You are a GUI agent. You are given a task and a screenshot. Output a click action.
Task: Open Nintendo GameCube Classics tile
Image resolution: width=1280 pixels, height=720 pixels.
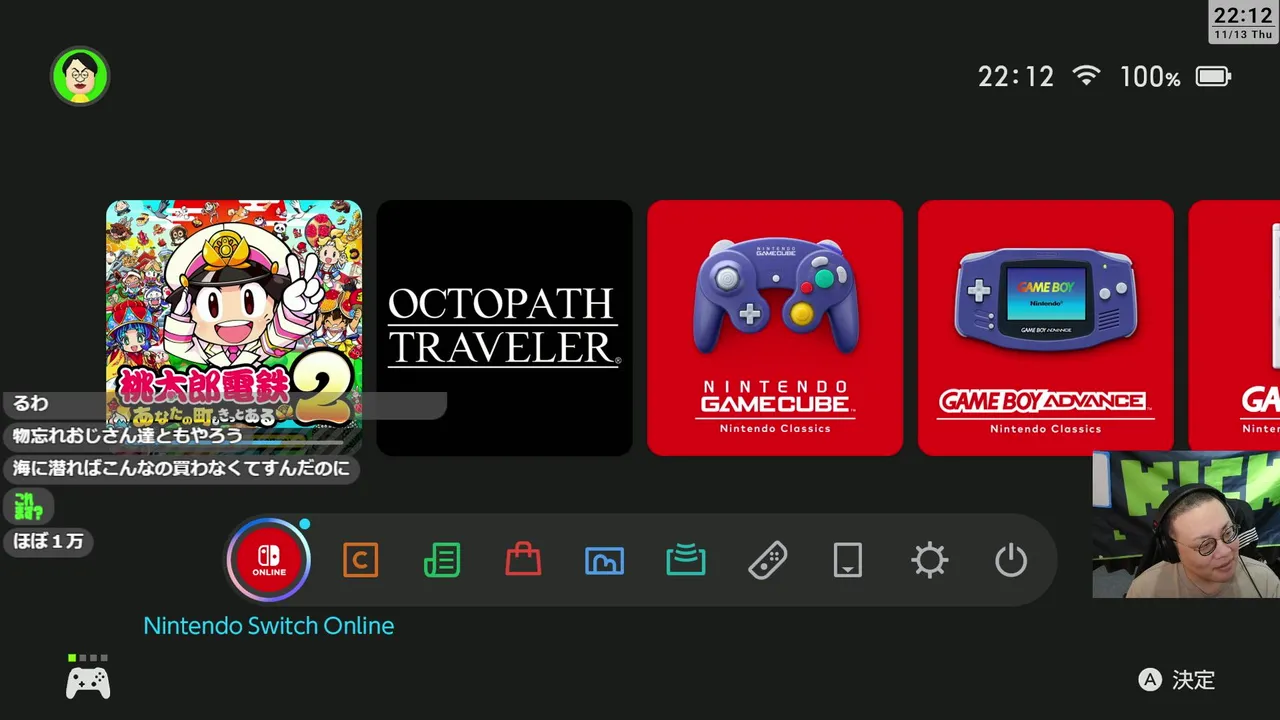[x=775, y=328]
